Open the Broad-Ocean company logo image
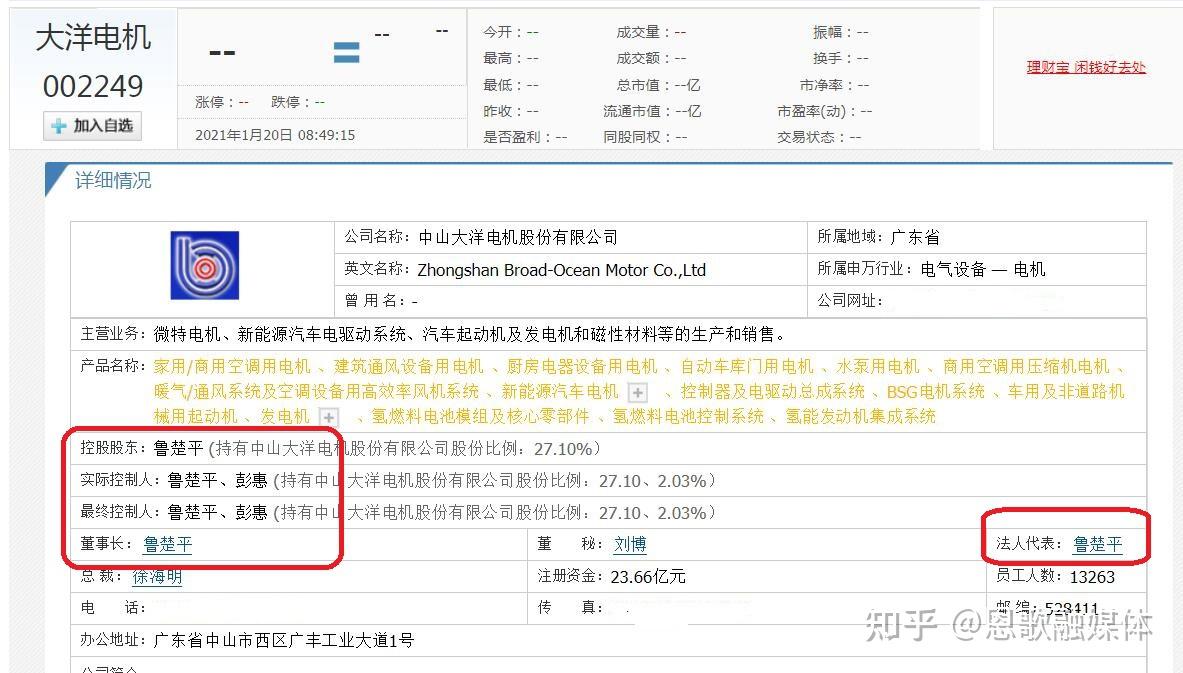Screen dimensions: 1183x673 pyautogui.click(x=204, y=265)
